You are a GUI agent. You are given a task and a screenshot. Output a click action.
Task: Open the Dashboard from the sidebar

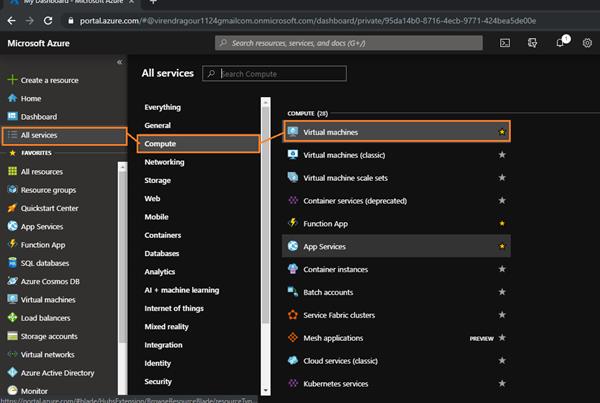[39, 117]
